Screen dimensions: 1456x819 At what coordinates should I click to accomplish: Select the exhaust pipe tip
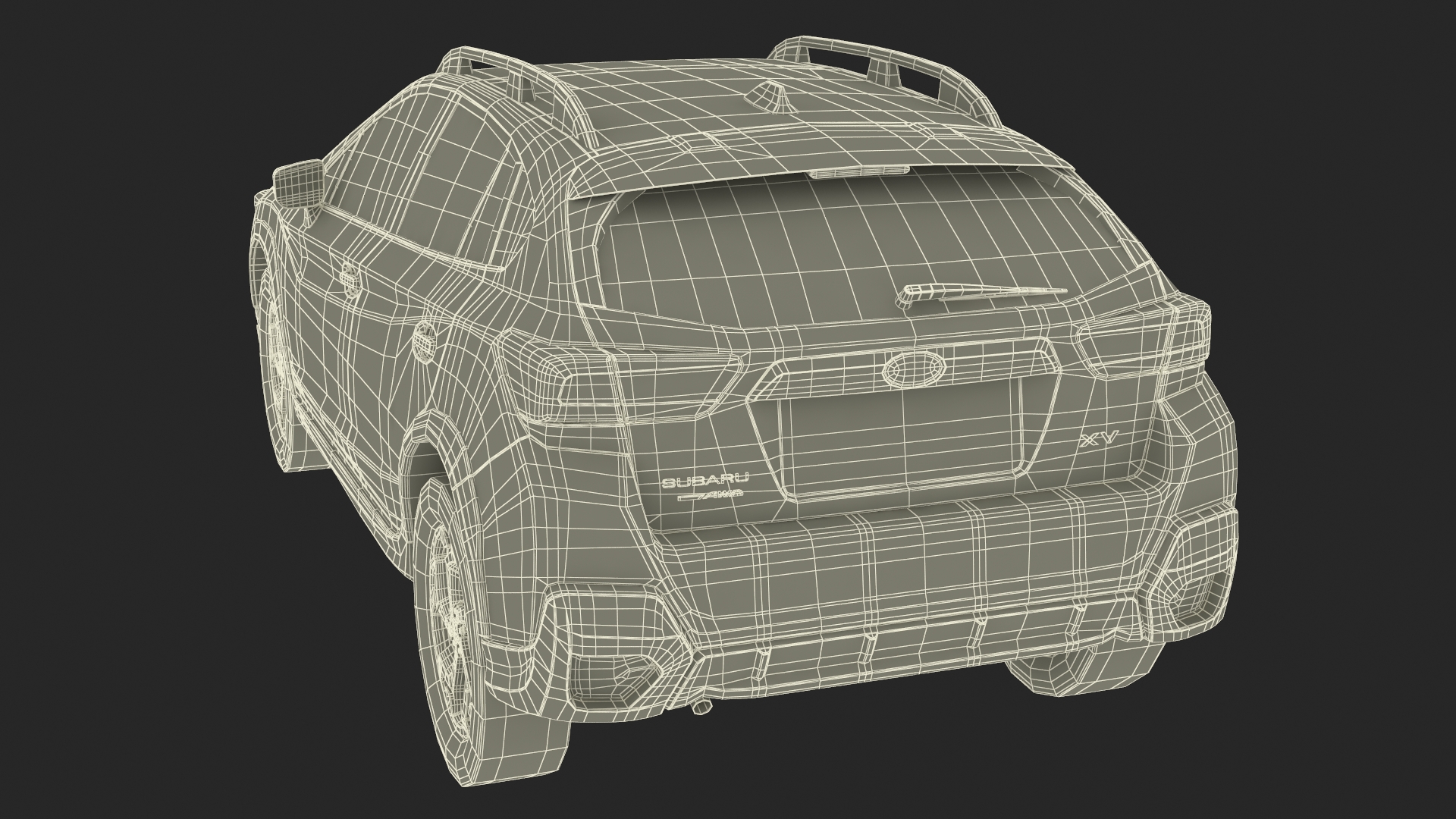click(701, 708)
